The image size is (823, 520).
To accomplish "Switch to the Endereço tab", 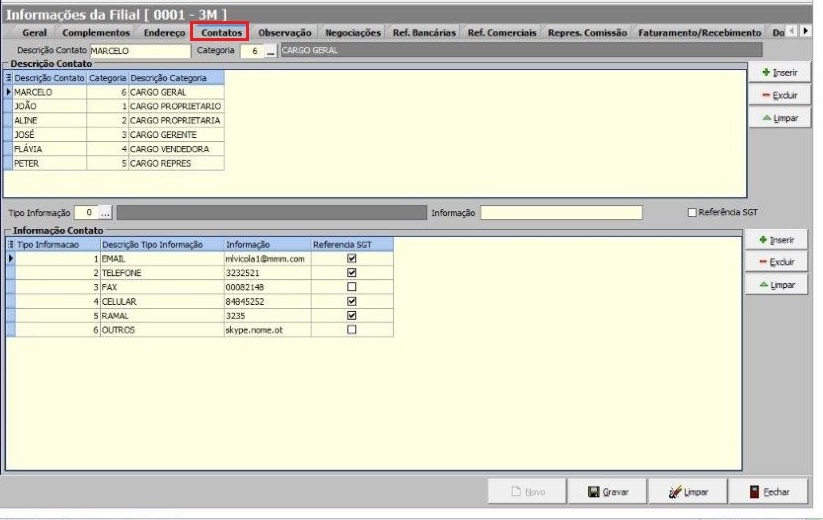I will point(162,33).
